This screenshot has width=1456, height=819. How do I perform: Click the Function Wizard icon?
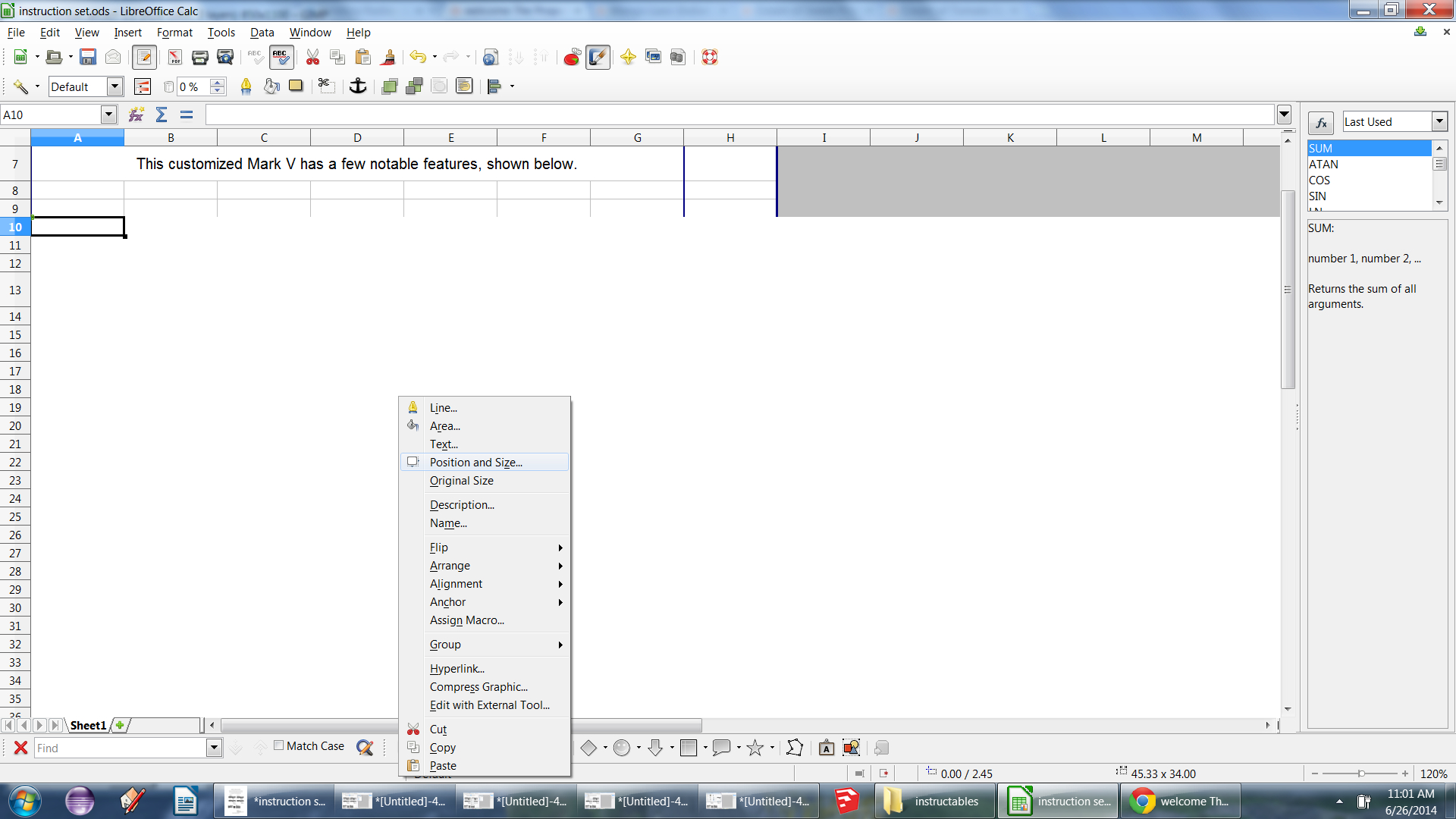[x=136, y=115]
